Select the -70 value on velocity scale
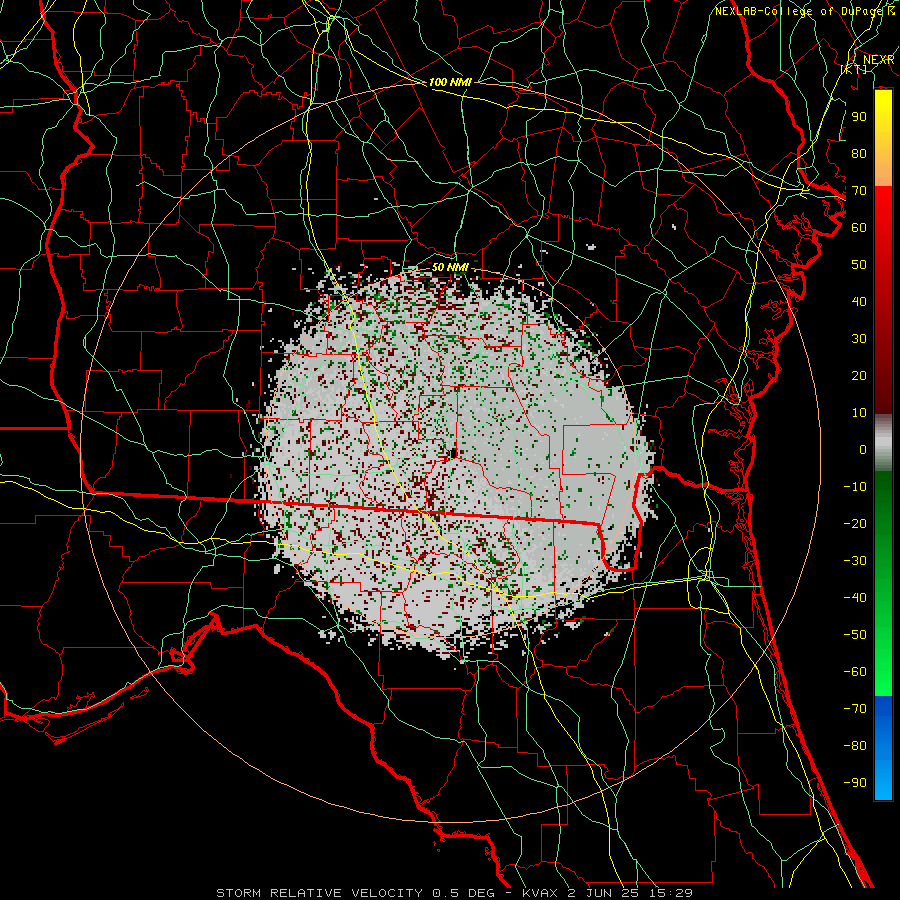 tap(855, 709)
